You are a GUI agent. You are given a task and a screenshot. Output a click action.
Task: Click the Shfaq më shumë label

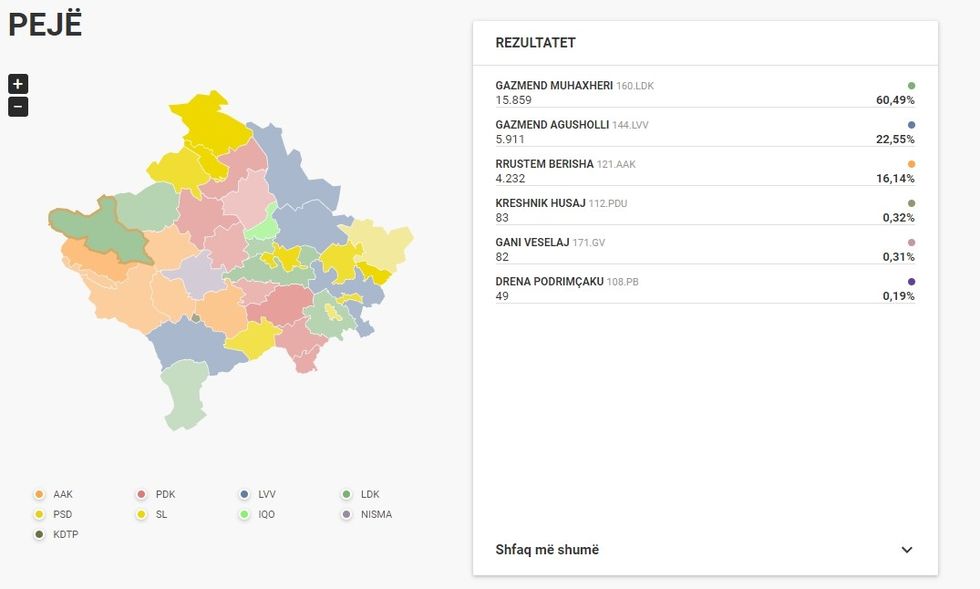(x=547, y=550)
